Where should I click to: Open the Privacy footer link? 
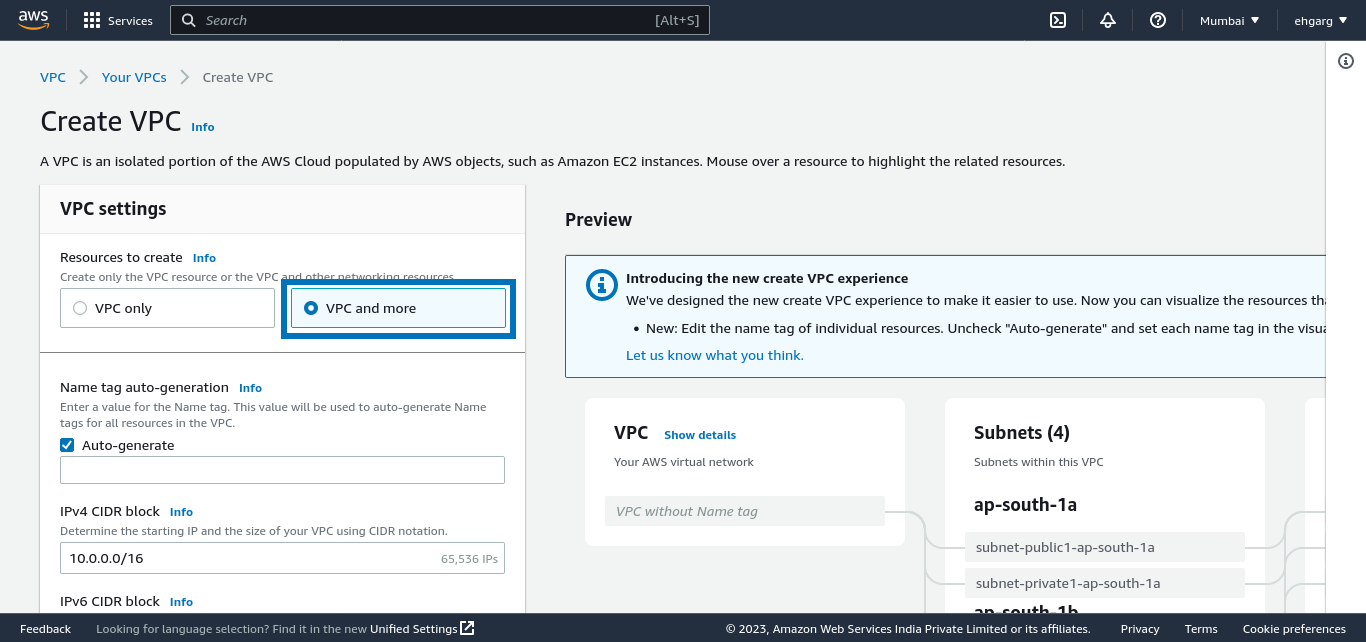click(1140, 629)
